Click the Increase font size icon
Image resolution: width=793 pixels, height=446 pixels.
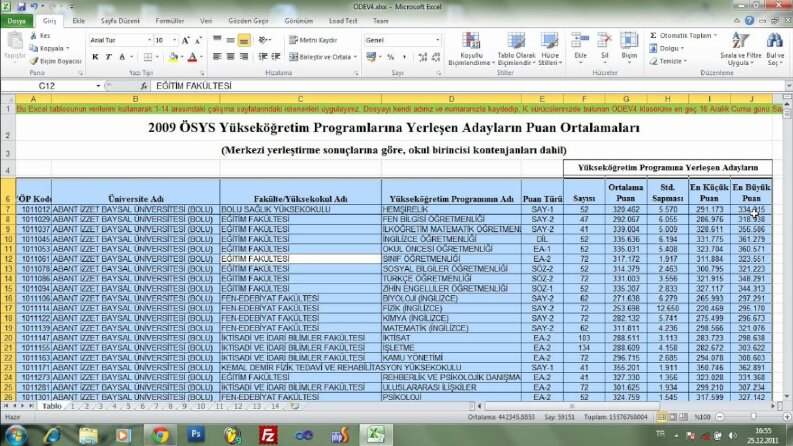(186, 40)
